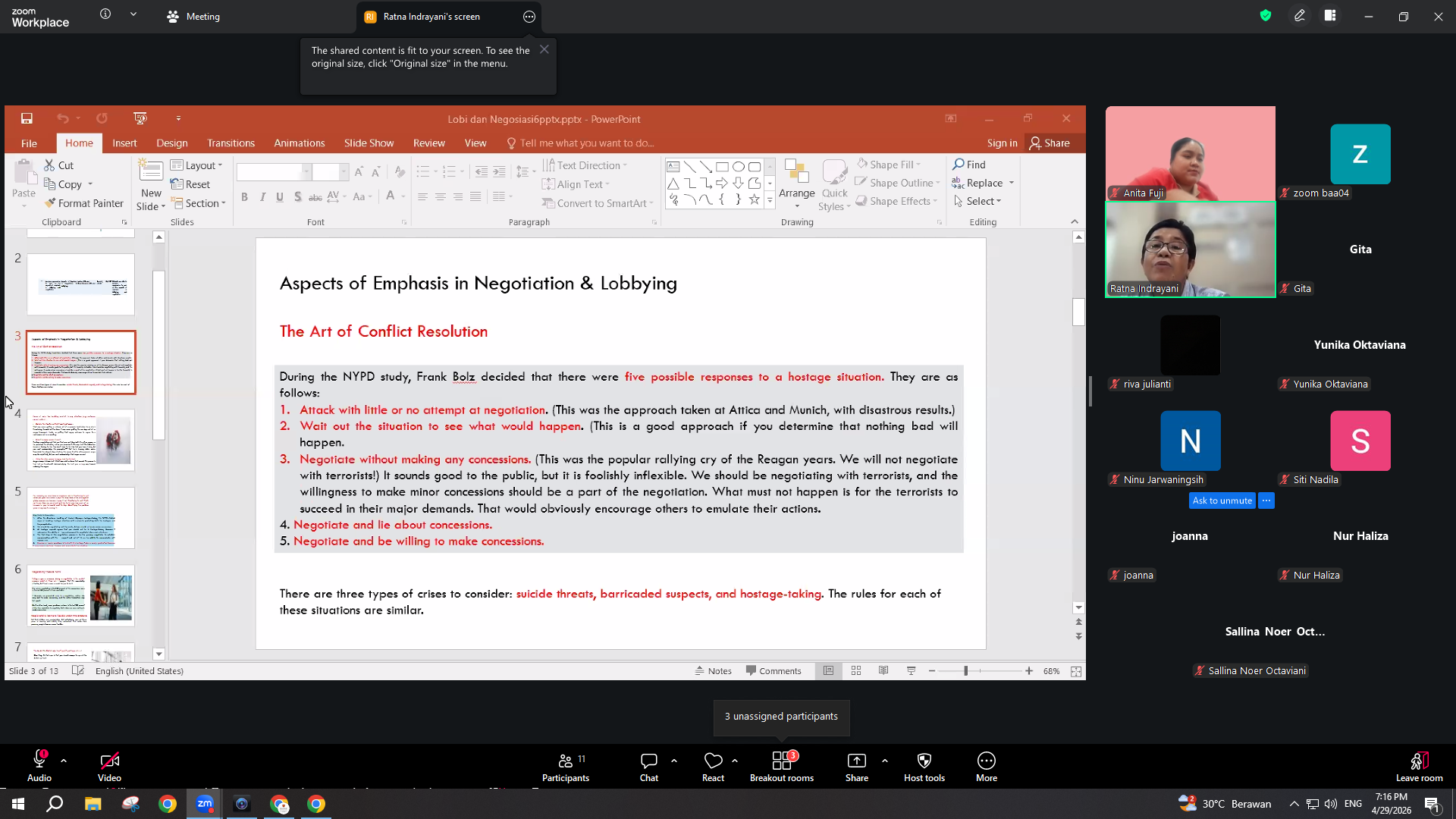
Task: Click the Reset slide button
Action: (190, 184)
